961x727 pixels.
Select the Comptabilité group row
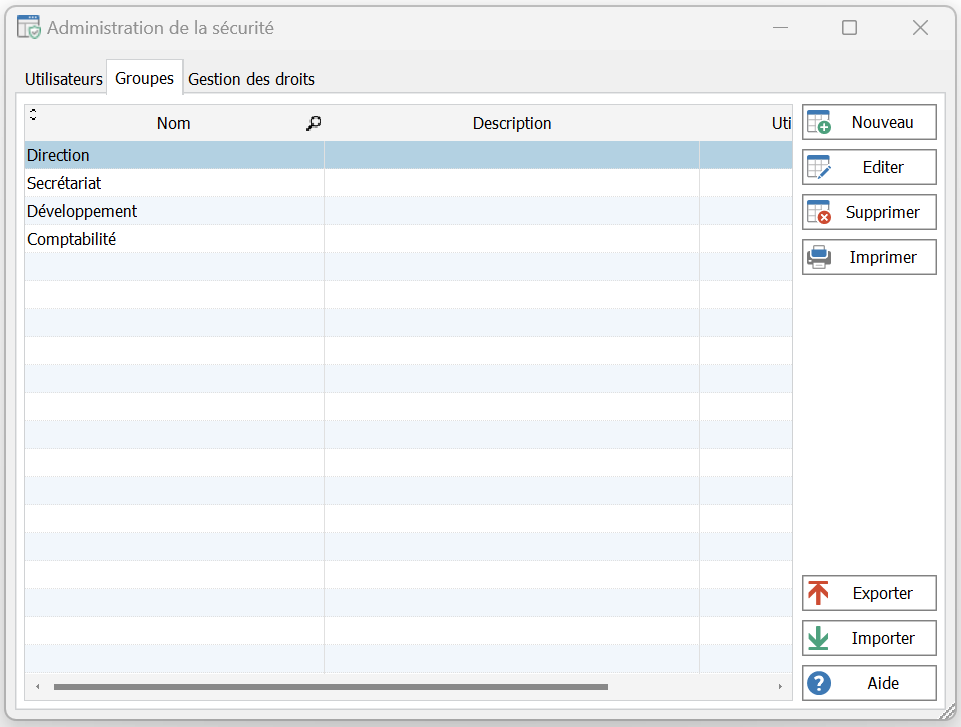coord(72,239)
